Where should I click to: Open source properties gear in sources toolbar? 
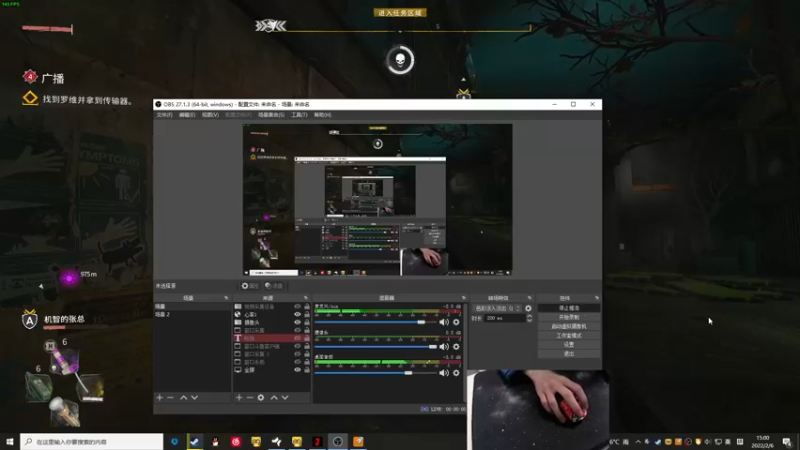pos(261,397)
